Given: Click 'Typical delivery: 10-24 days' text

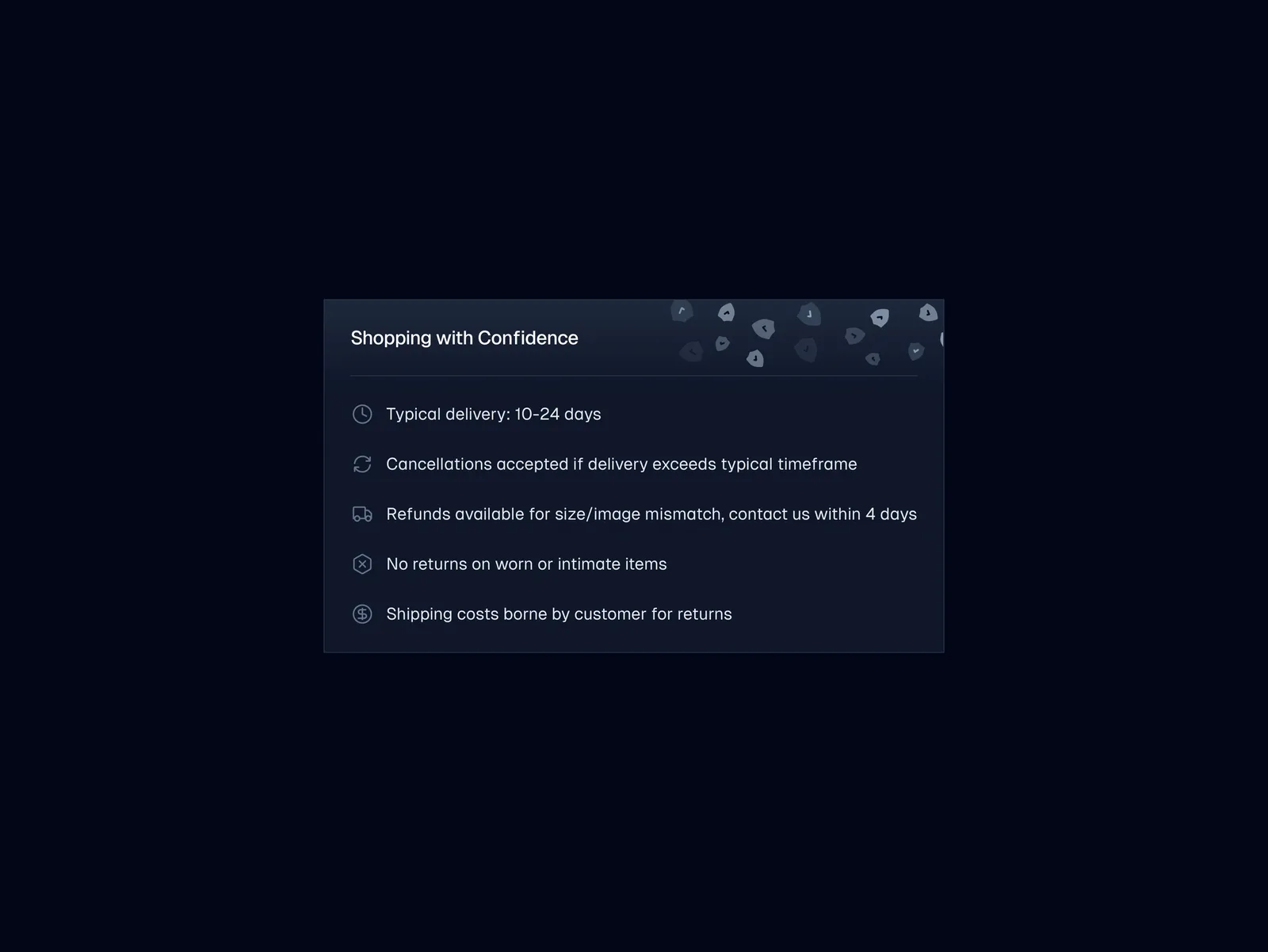Looking at the screenshot, I should (493, 415).
